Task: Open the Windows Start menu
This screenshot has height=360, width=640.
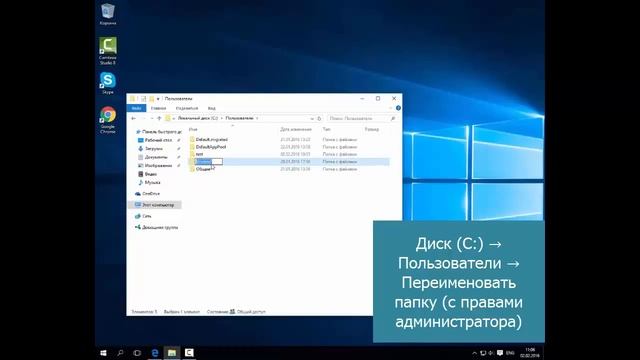Action: click(103, 353)
